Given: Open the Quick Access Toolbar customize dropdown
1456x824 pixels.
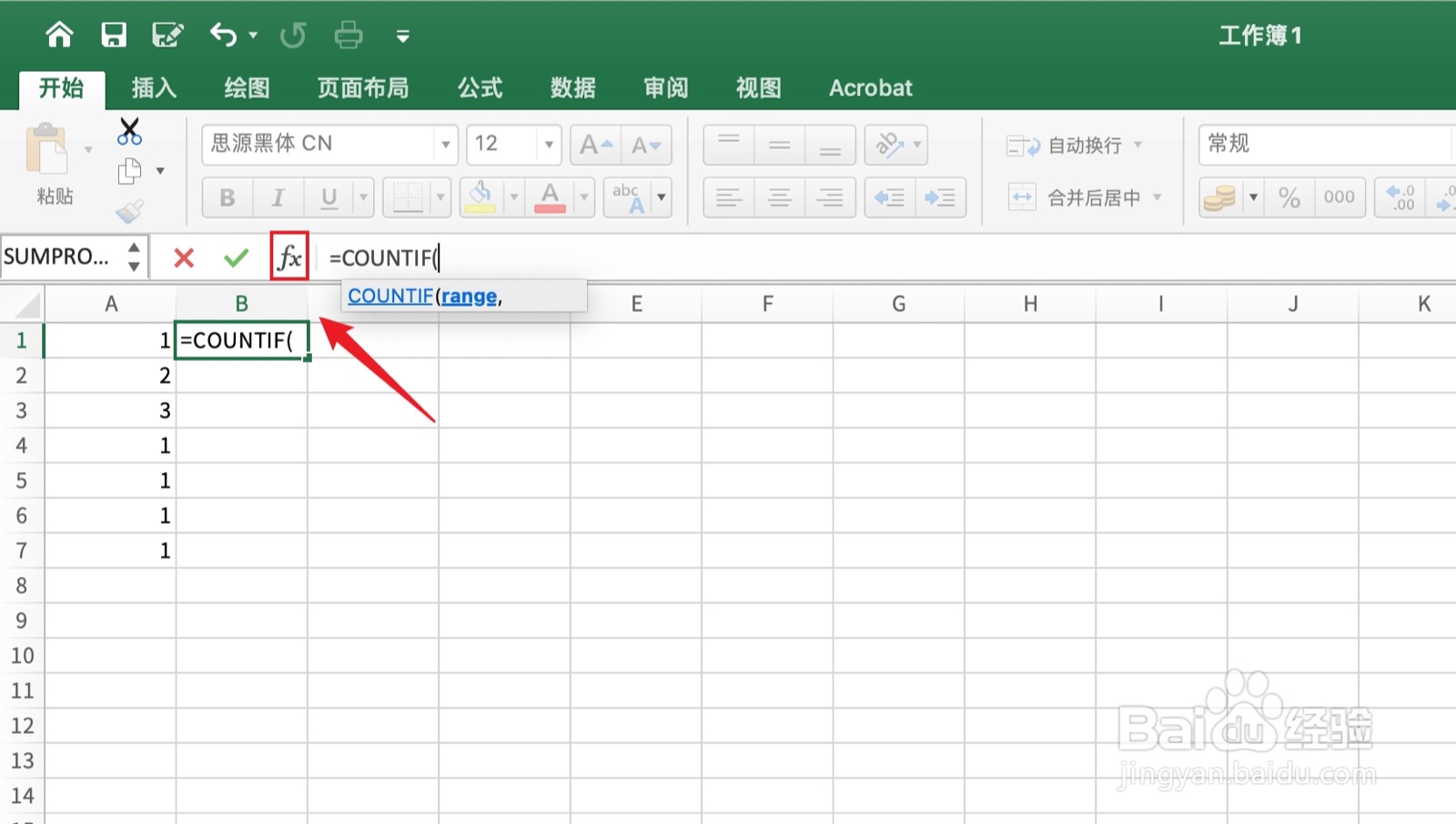Looking at the screenshot, I should click(x=403, y=36).
